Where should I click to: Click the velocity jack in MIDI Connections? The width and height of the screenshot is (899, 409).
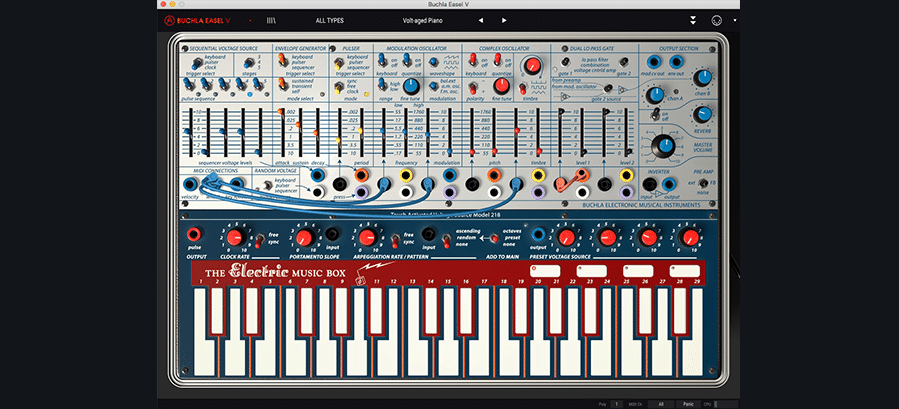tap(190, 184)
